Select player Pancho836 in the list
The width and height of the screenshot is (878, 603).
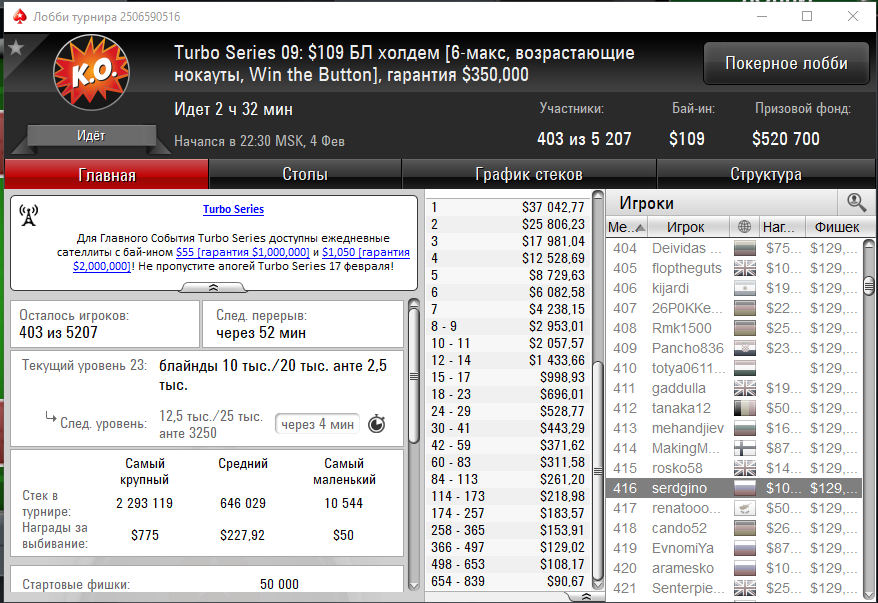point(734,348)
